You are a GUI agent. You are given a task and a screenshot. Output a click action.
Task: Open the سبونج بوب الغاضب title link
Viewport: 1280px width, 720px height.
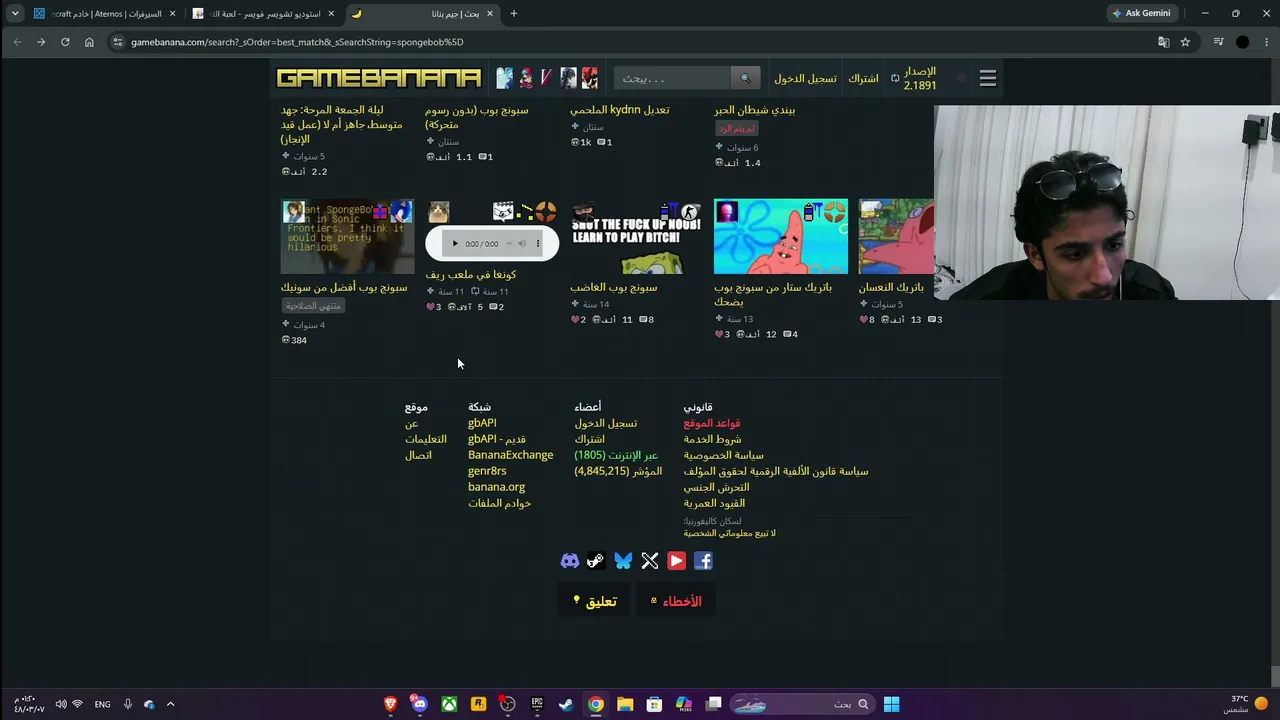(614, 287)
